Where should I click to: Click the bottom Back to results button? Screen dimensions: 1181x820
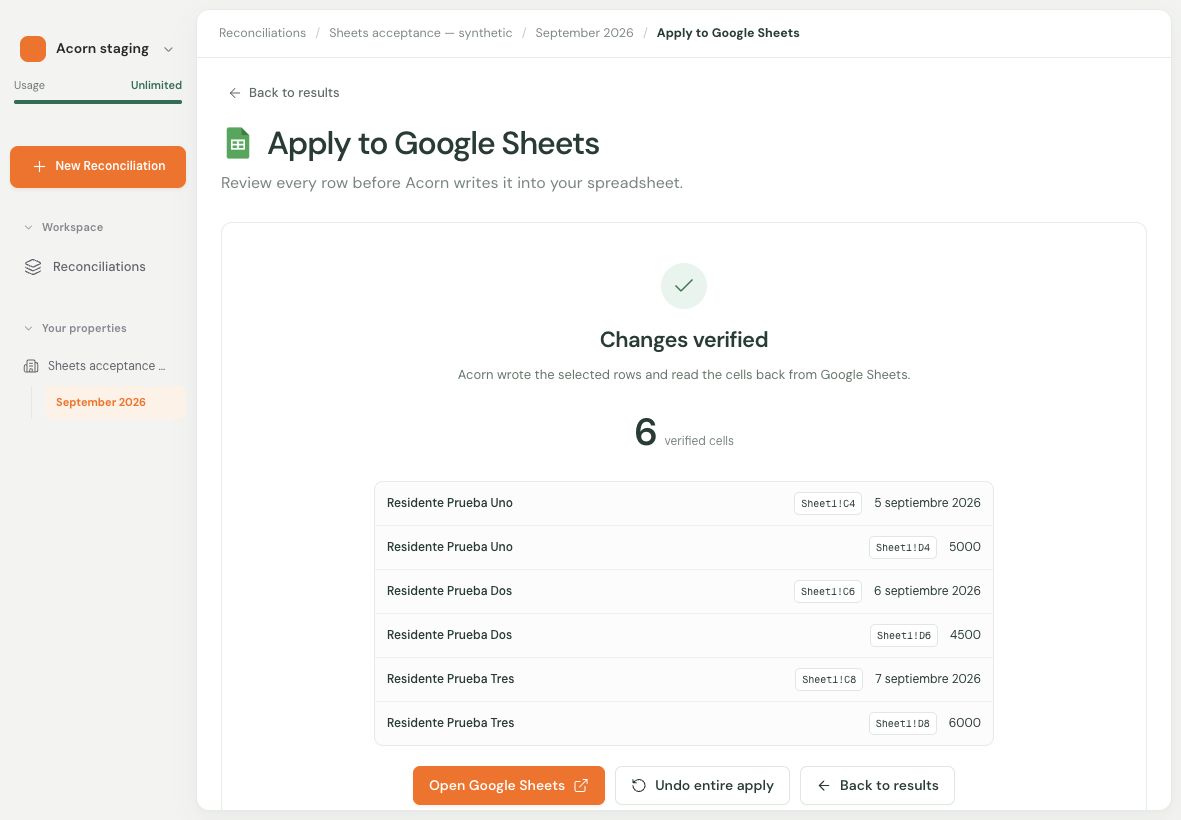(x=877, y=785)
